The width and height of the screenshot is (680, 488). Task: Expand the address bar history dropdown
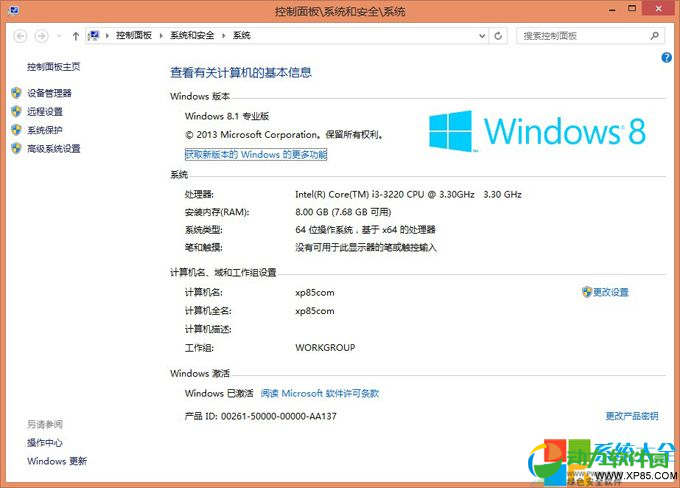click(x=480, y=36)
